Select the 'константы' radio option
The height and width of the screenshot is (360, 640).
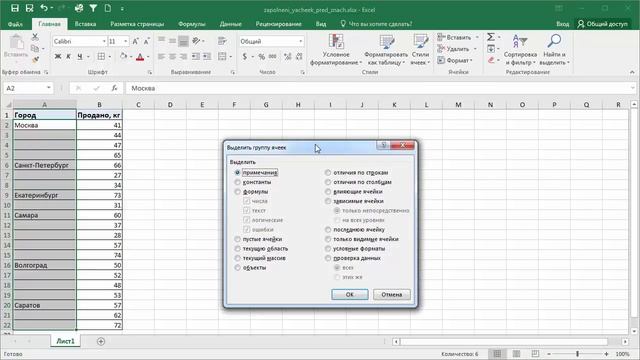[237, 182]
